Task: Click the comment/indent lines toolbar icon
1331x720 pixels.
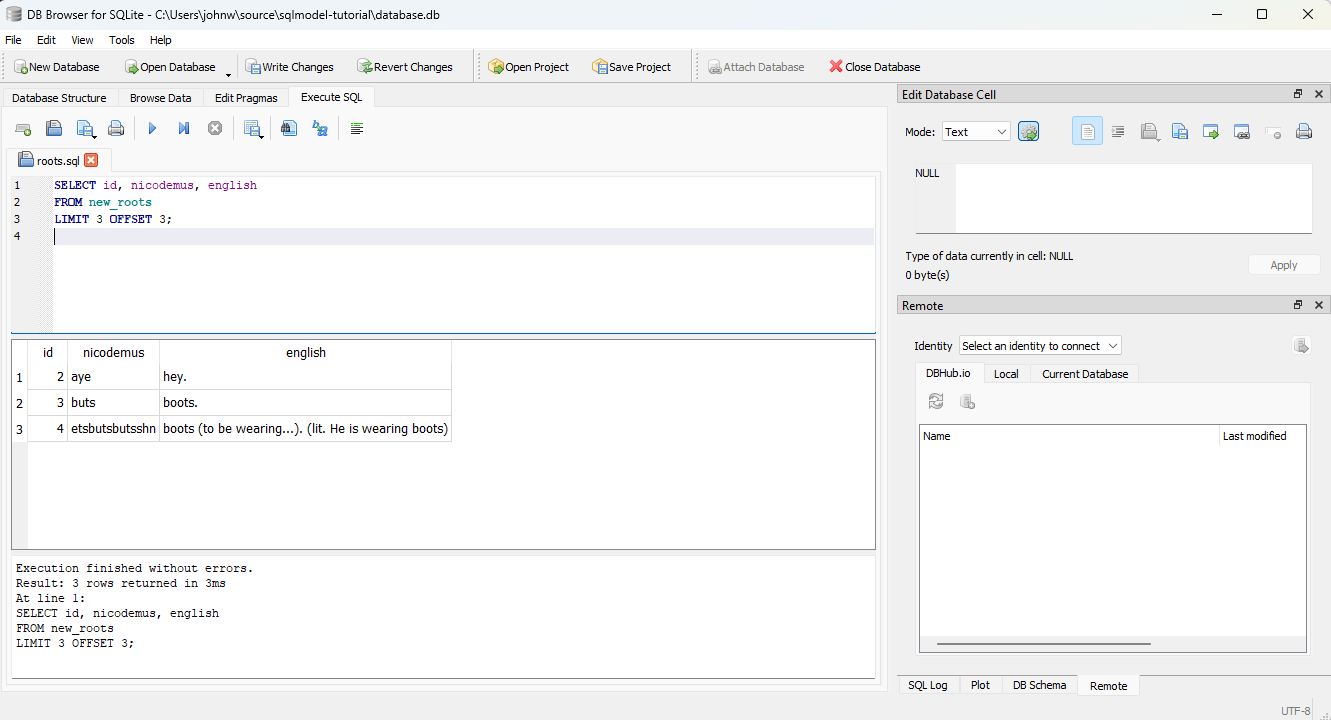Action: click(x=357, y=128)
